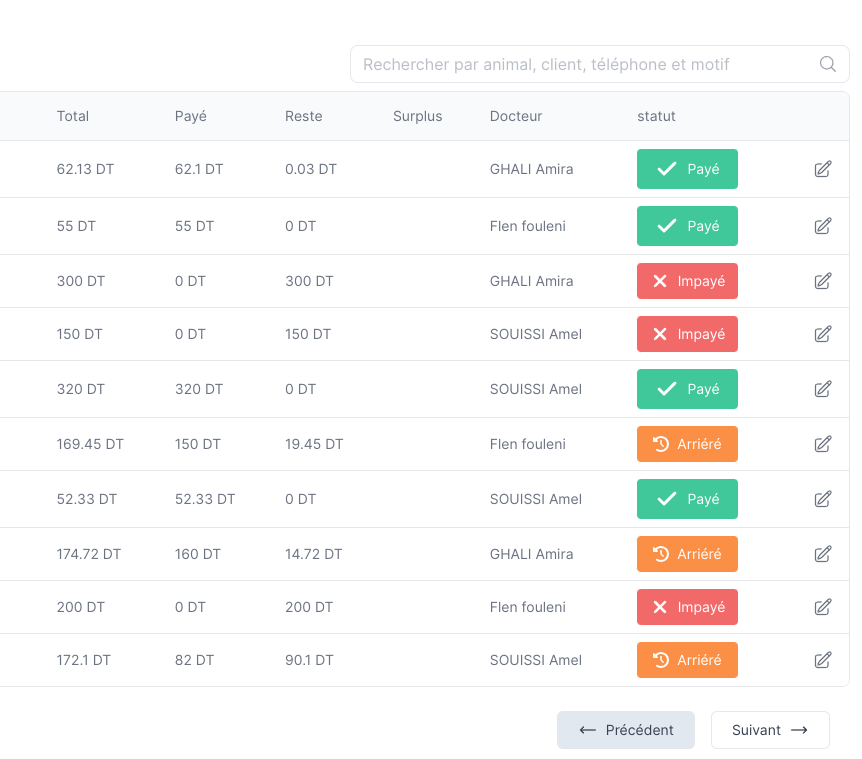This screenshot has width=862, height=759.
Task: Click Arriéré badge on 169.45 DT row
Action: click(x=687, y=444)
